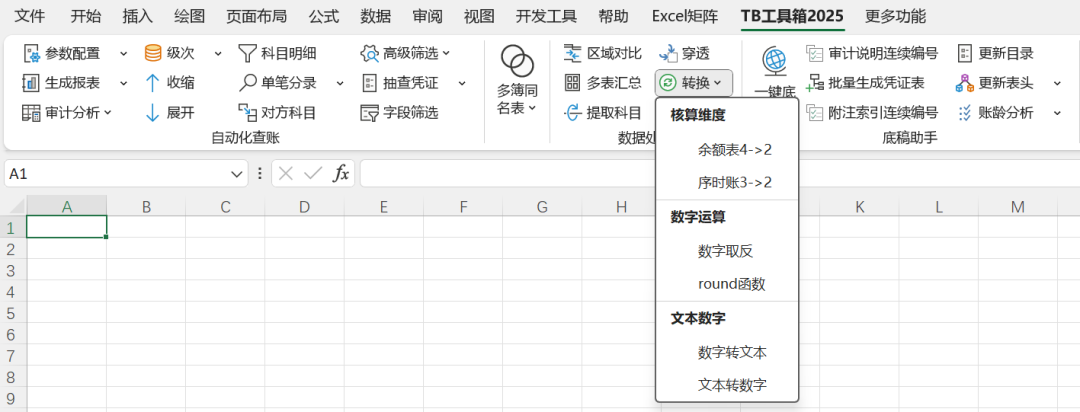Image resolution: width=1080 pixels, height=412 pixels.
Task: Click the fx insert function icon
Action: 340,174
